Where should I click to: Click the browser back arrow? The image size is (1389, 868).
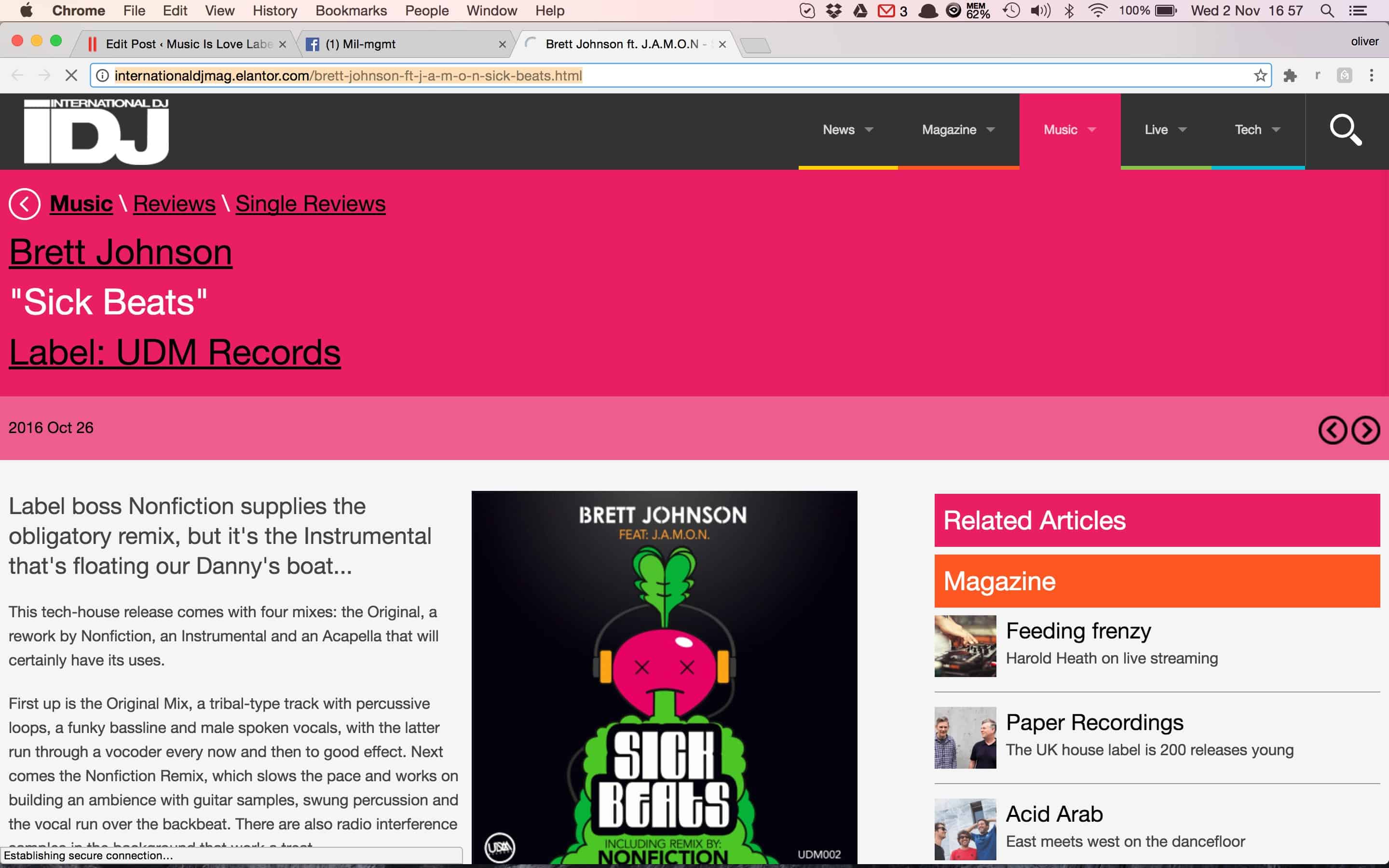pos(17,75)
